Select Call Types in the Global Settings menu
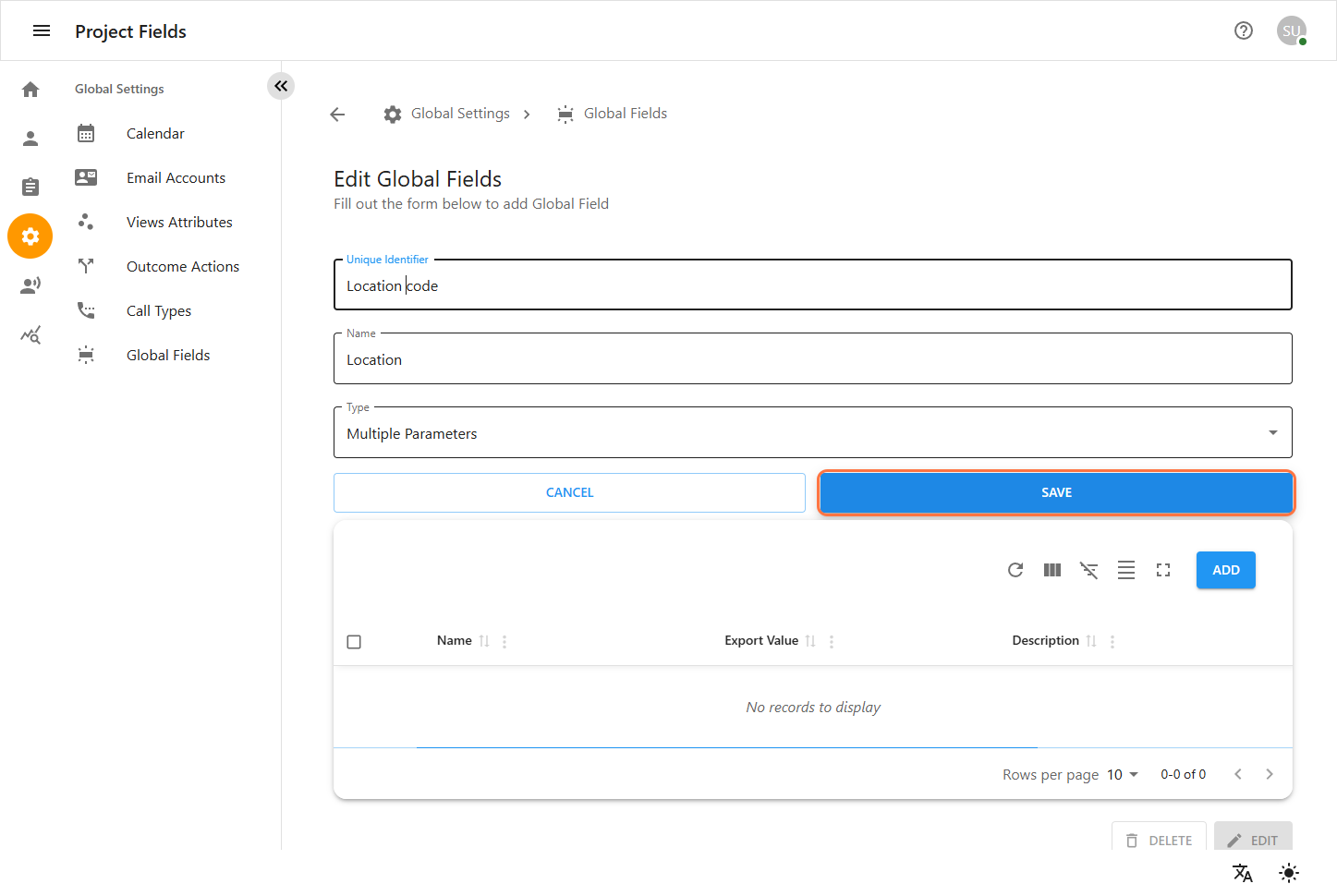 click(x=158, y=310)
